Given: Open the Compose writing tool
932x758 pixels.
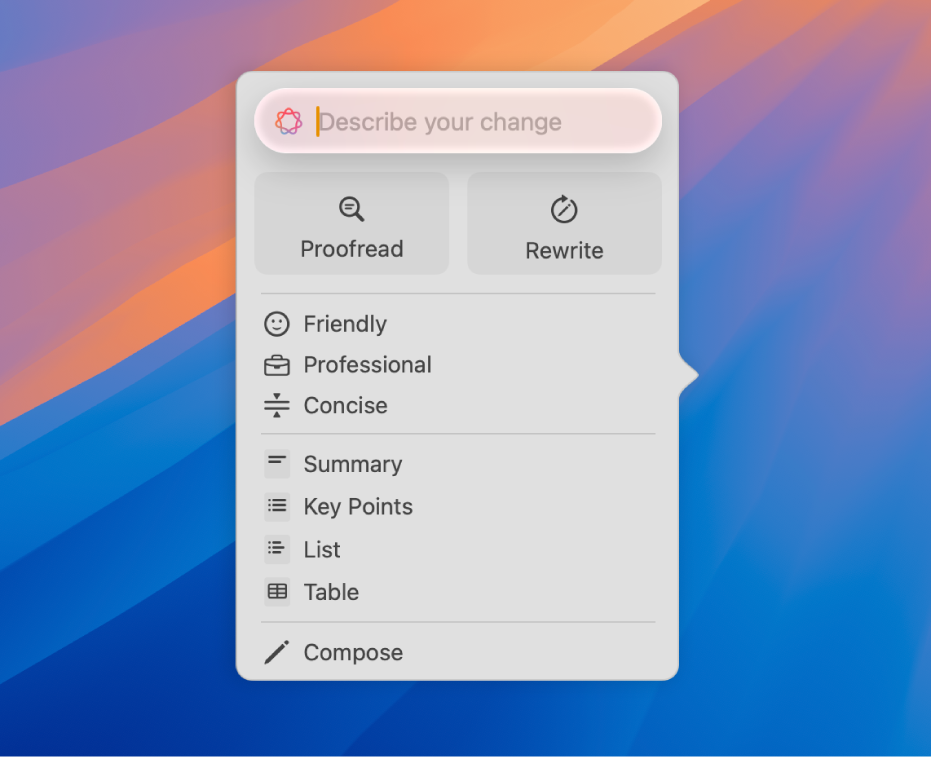Looking at the screenshot, I should point(352,651).
